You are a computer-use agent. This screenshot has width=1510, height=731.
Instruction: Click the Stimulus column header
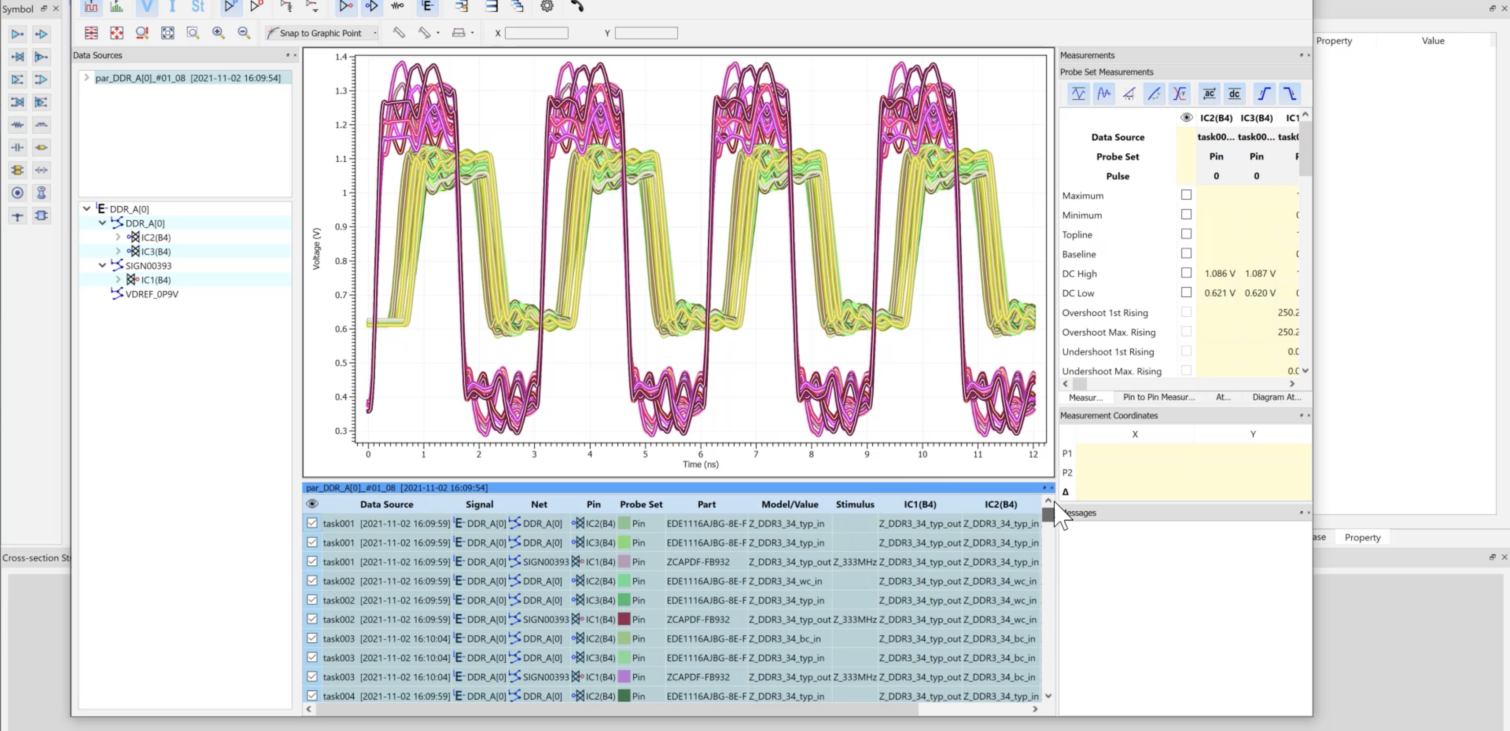(x=855, y=504)
